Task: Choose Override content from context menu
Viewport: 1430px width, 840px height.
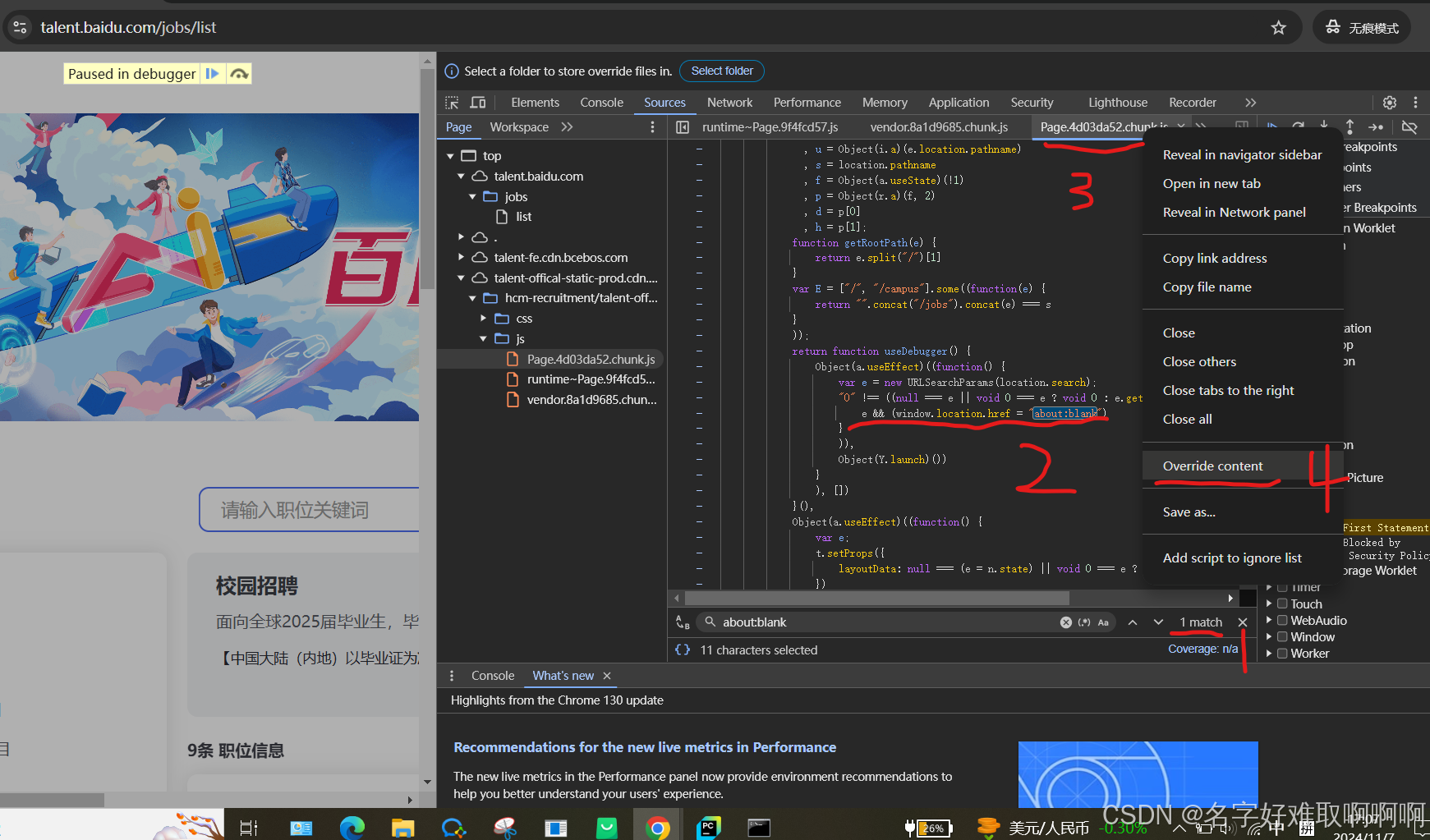Action: click(x=1243, y=466)
